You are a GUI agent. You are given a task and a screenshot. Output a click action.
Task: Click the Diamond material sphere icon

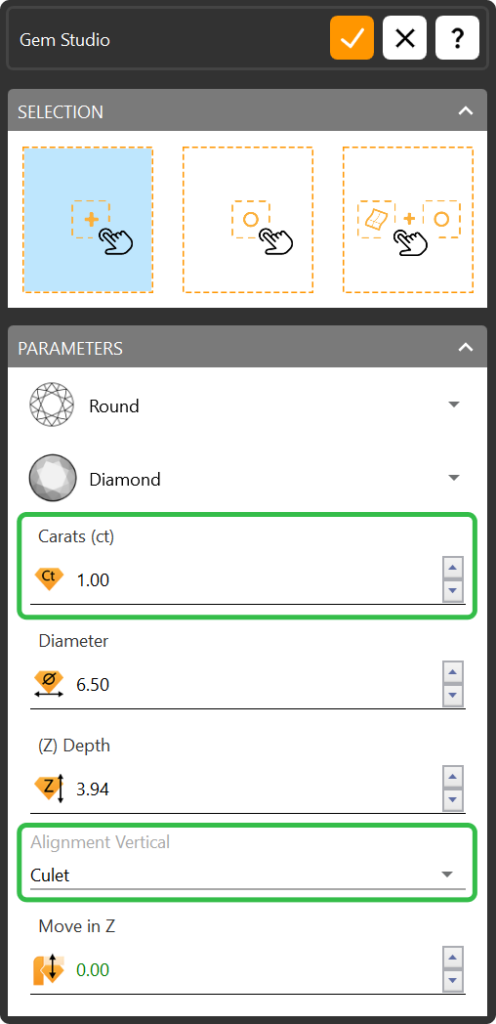(x=48, y=479)
